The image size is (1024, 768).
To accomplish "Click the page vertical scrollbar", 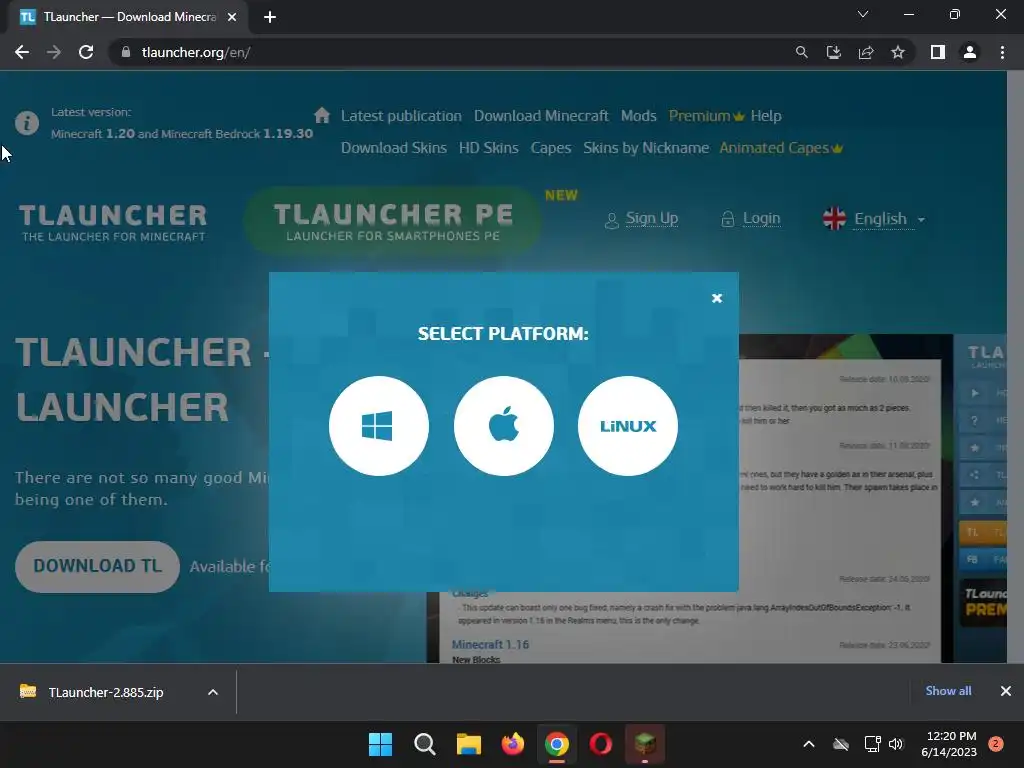I will 1015,366.
